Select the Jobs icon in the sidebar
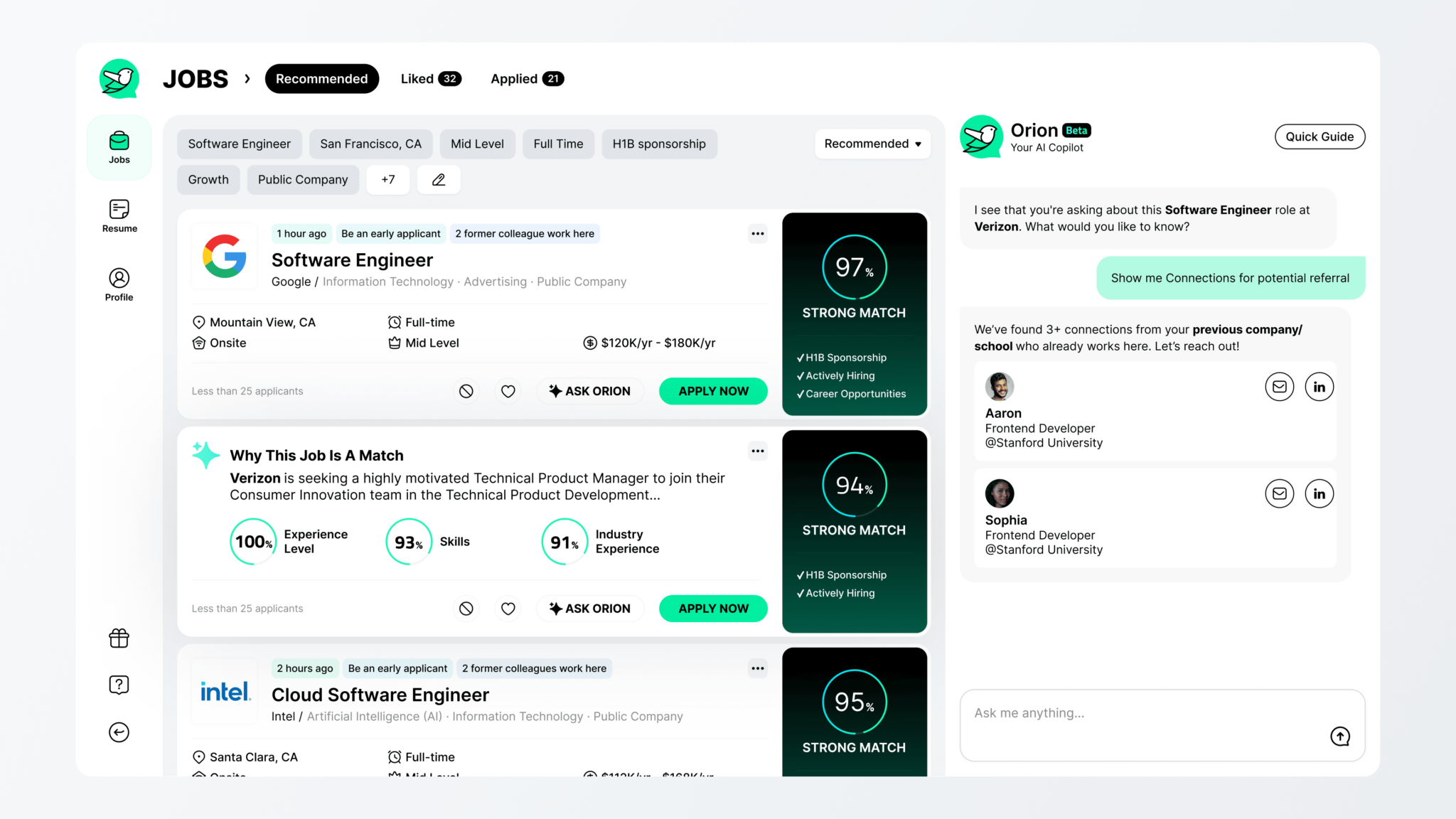 [119, 146]
